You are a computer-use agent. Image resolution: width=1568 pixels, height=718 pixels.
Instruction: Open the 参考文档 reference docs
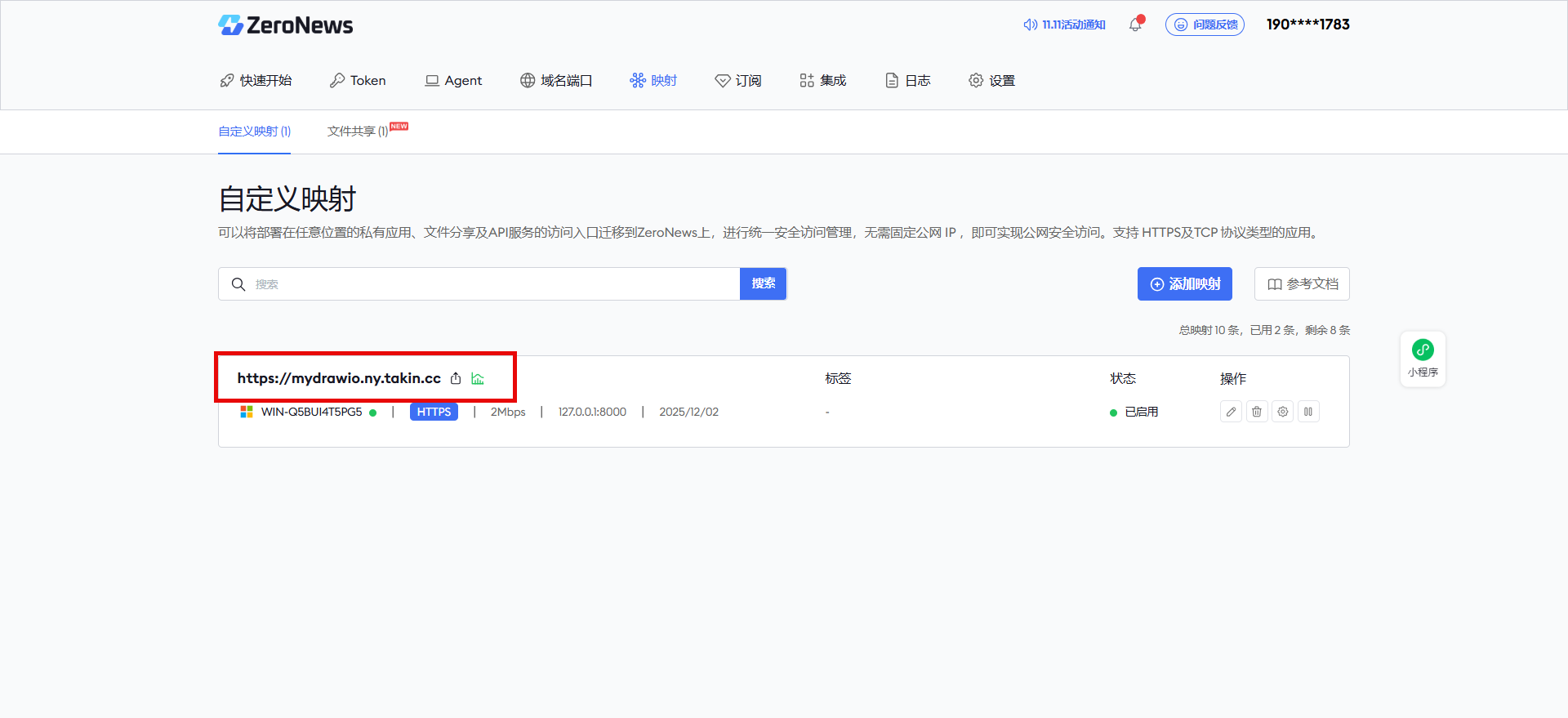click(1302, 283)
